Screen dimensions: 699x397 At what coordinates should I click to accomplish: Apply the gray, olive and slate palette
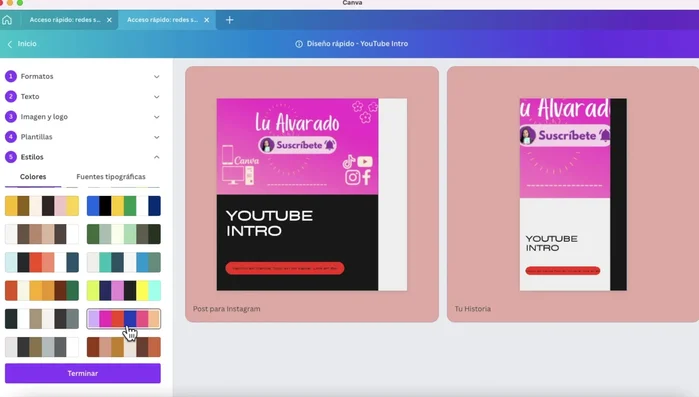coord(42,347)
